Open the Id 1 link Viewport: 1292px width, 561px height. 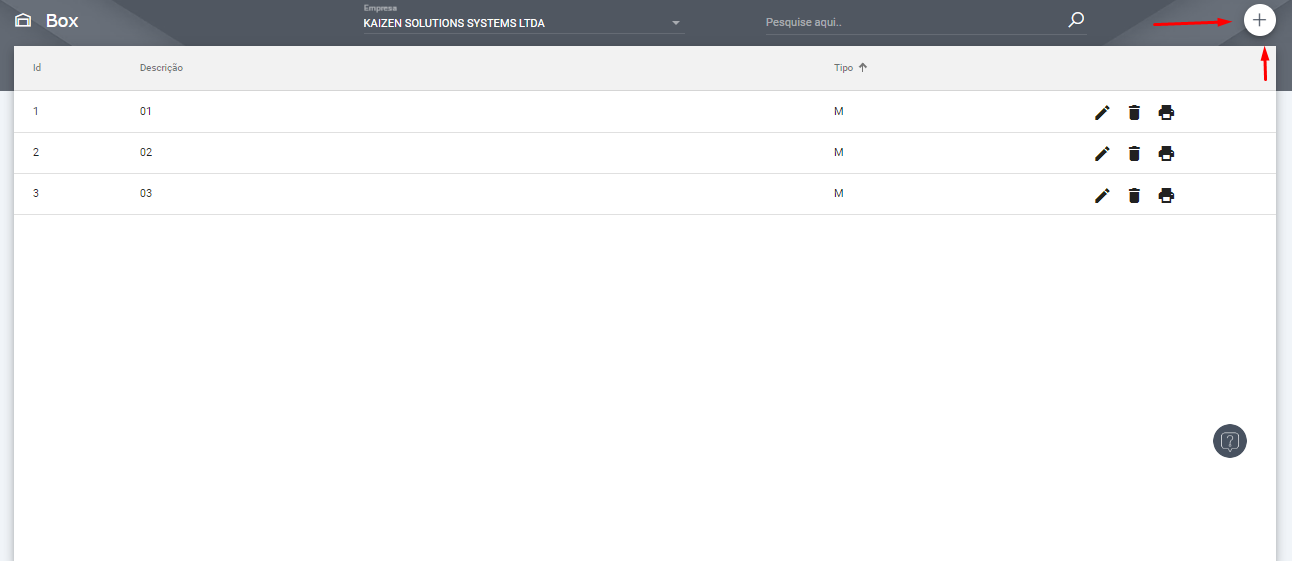coord(36,111)
